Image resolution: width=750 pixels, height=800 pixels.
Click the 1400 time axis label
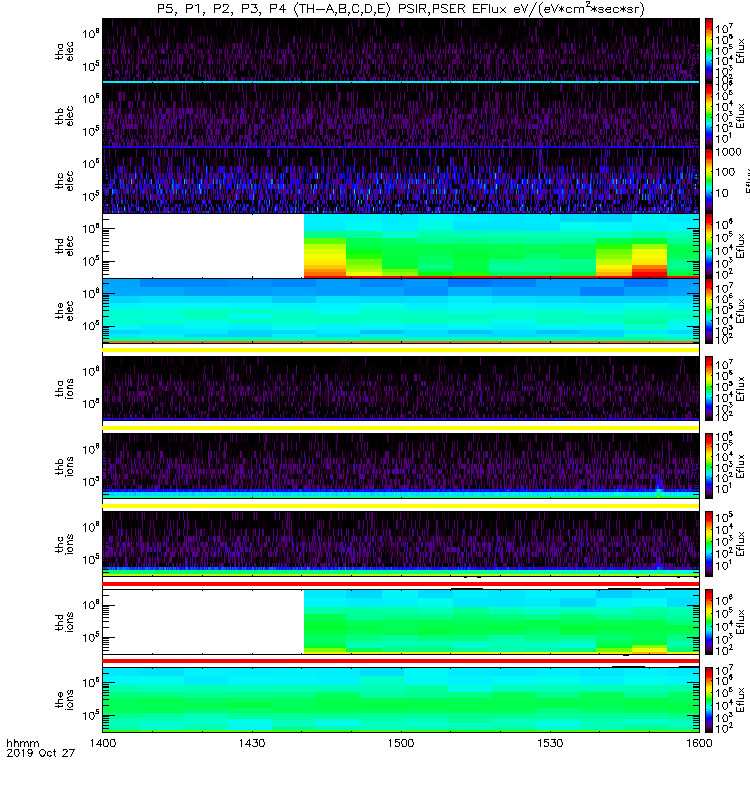103,743
